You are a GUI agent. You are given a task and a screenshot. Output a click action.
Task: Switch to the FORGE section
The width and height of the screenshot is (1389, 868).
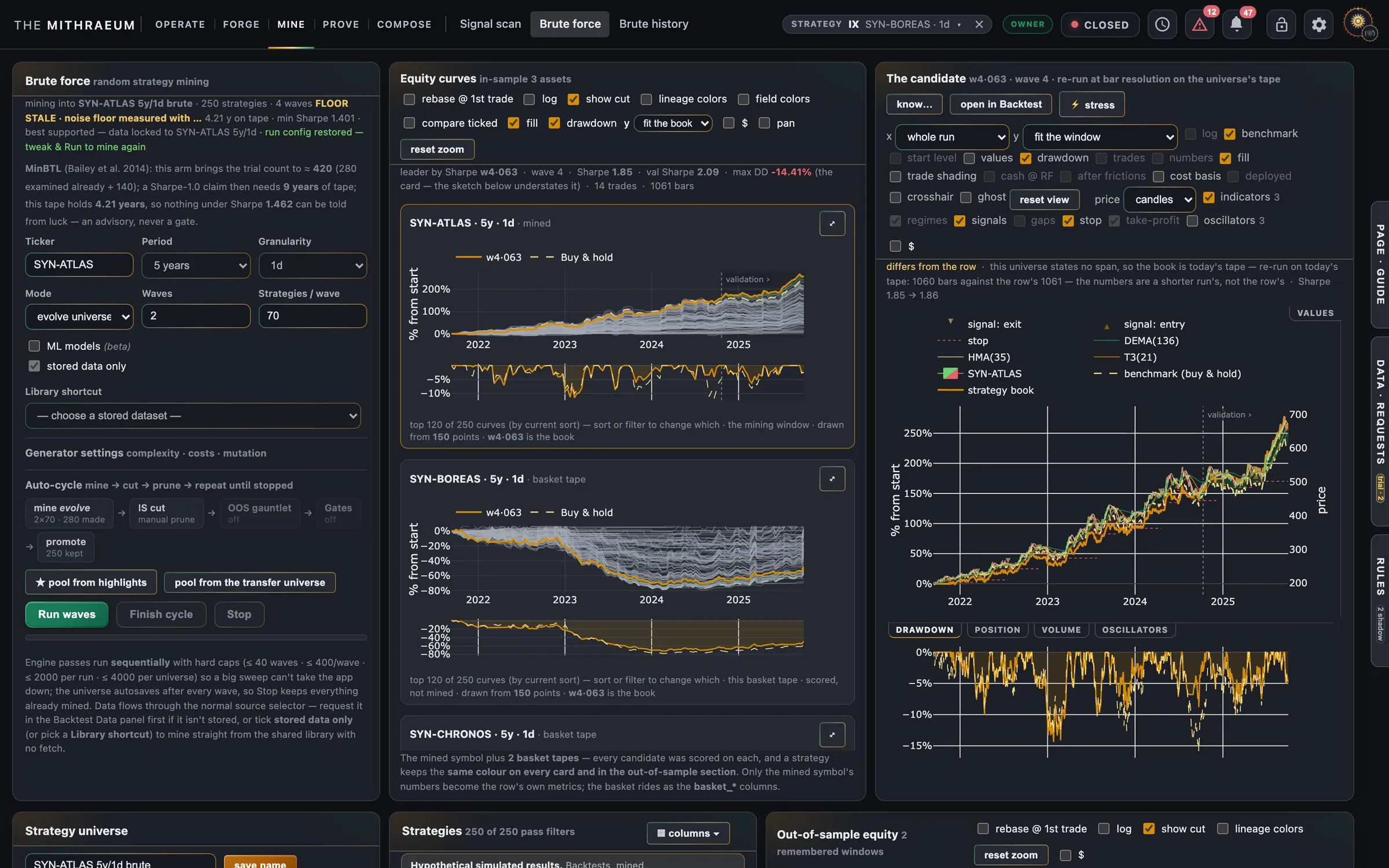click(x=241, y=24)
